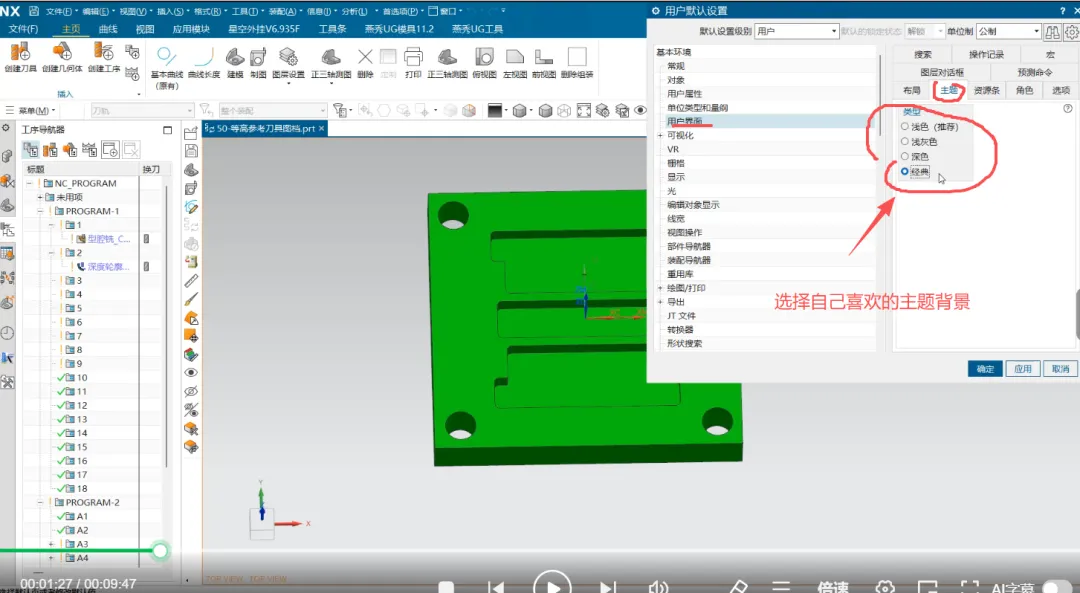Screen dimensions: 1080x593
Task: Click the binoculars find icon in the settings dialog
Action: coord(1052,32)
